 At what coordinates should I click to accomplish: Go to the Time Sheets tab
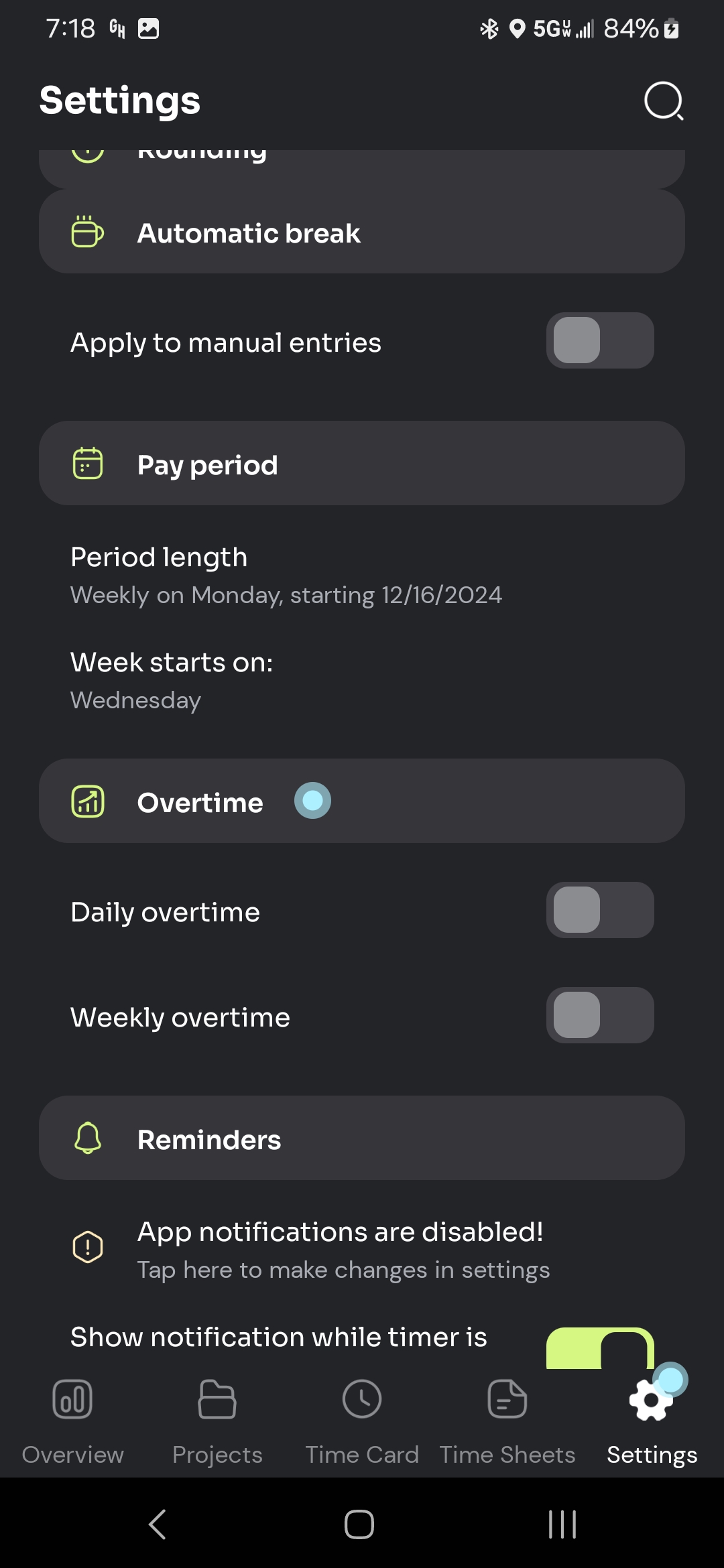pos(507,1421)
